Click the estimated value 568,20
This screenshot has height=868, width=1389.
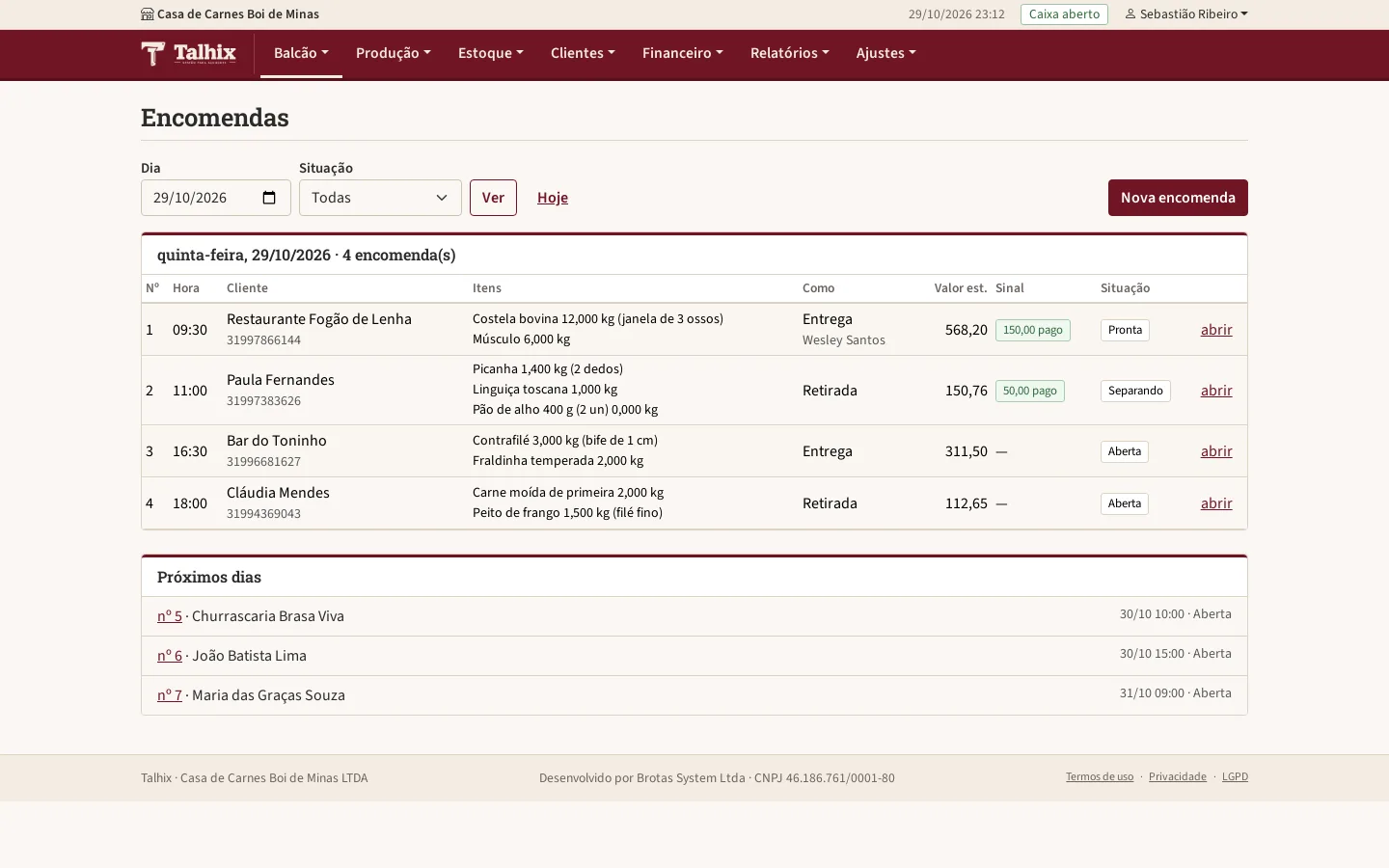[967, 330]
